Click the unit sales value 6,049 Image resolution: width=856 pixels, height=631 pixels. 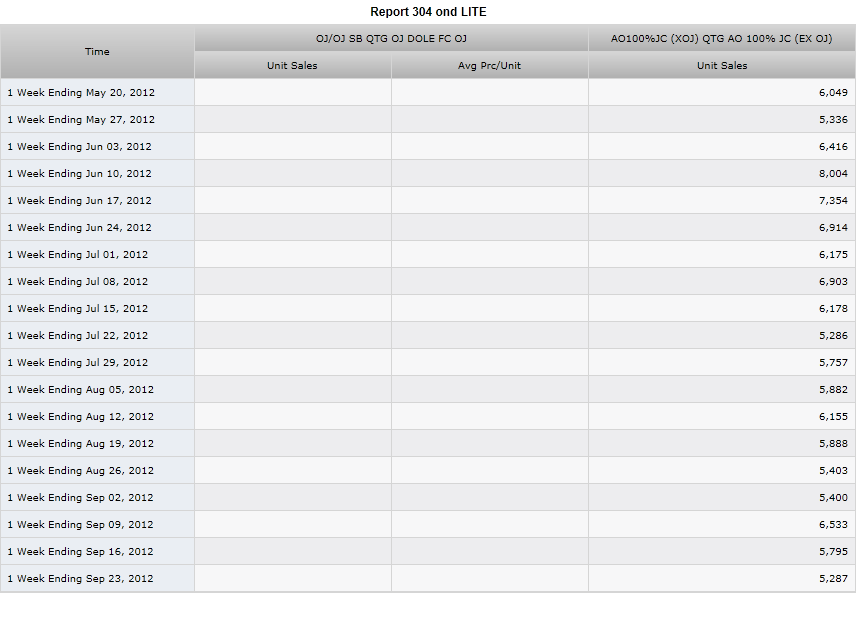click(x=833, y=92)
